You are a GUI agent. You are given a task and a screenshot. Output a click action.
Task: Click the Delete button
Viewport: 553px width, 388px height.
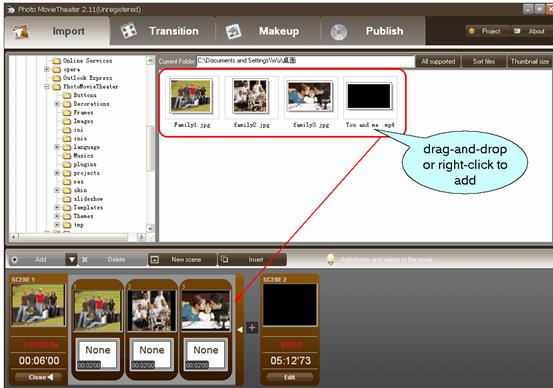[x=112, y=260]
